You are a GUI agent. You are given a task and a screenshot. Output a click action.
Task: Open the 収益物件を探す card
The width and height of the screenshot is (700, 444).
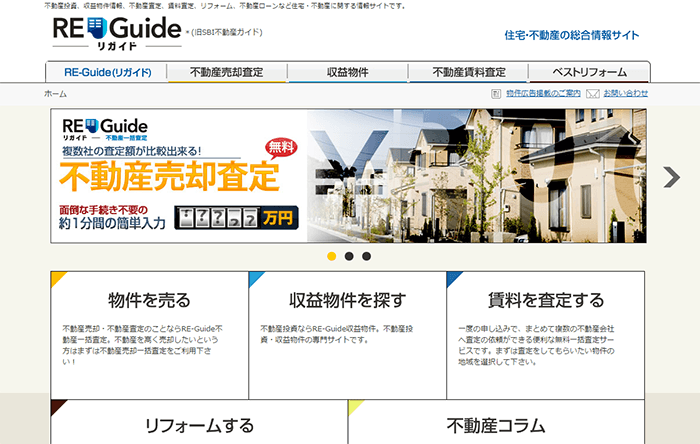(x=347, y=335)
